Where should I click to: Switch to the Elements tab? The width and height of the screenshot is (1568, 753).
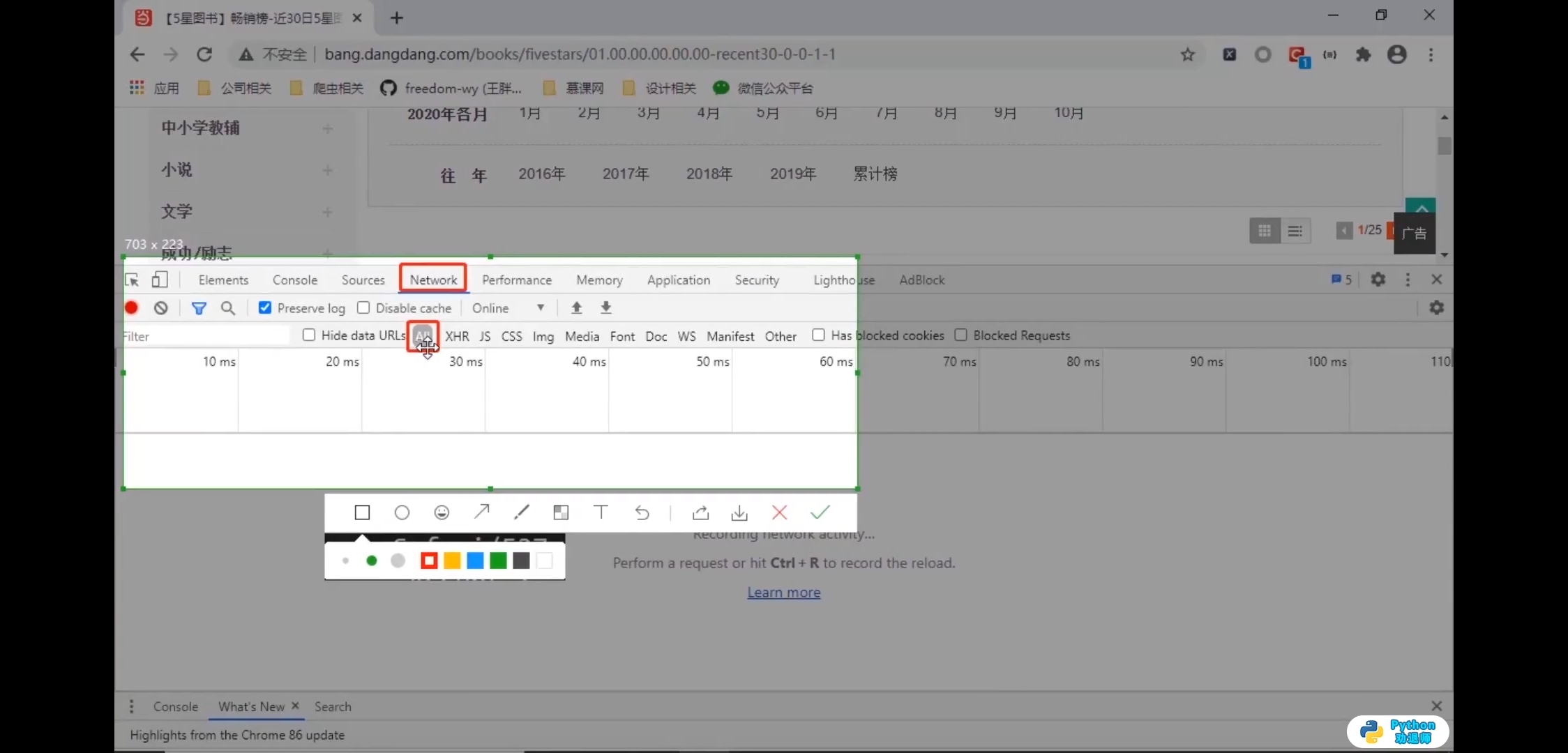pos(223,280)
